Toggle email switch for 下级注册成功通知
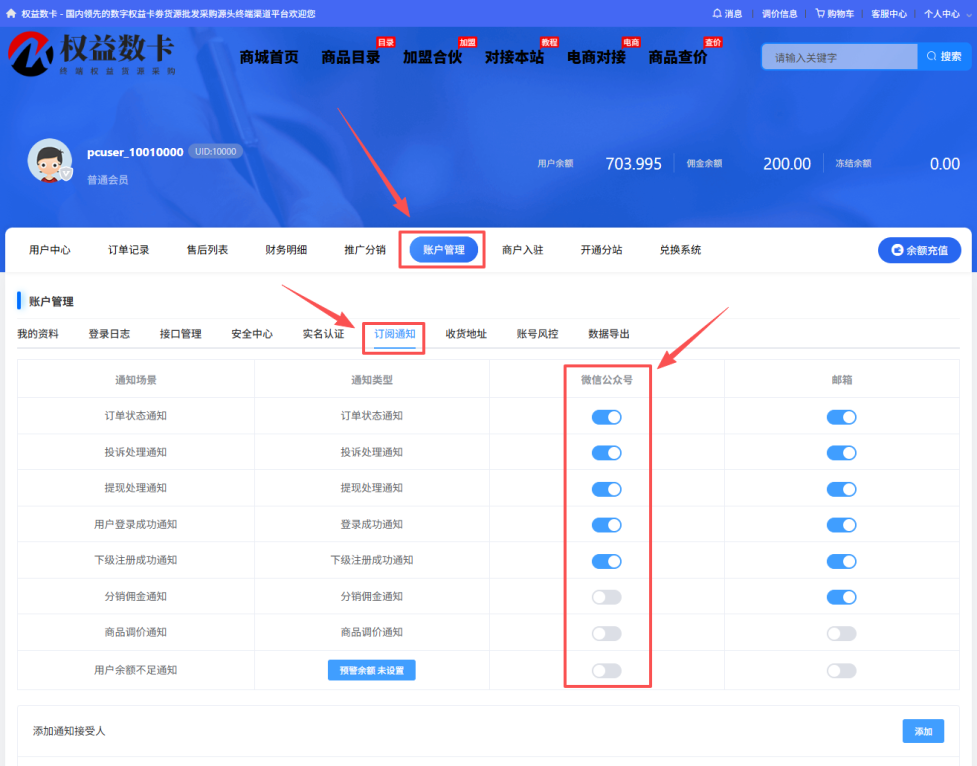Viewport: 977px width, 766px height. (841, 562)
